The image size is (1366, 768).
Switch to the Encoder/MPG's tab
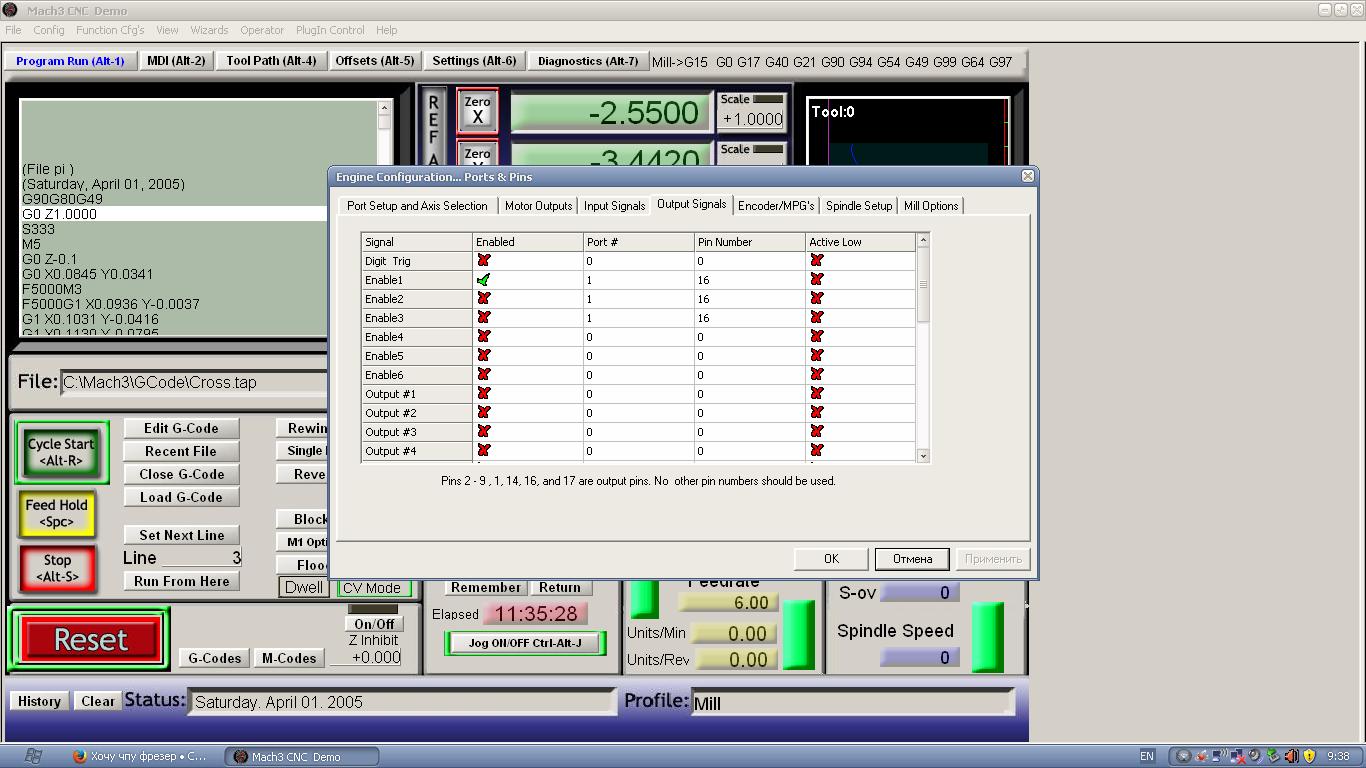point(776,206)
